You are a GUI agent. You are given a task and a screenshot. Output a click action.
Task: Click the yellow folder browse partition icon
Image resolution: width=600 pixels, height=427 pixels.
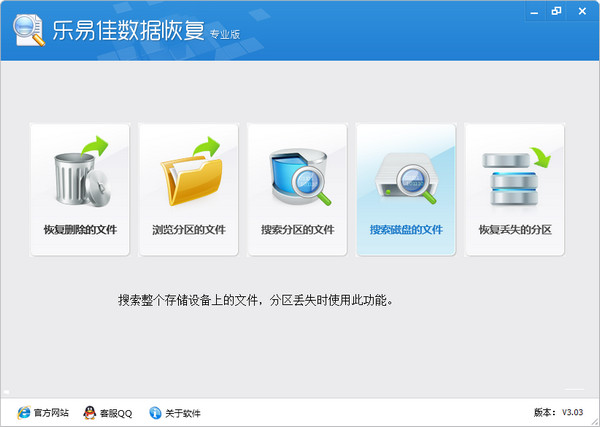(191, 171)
